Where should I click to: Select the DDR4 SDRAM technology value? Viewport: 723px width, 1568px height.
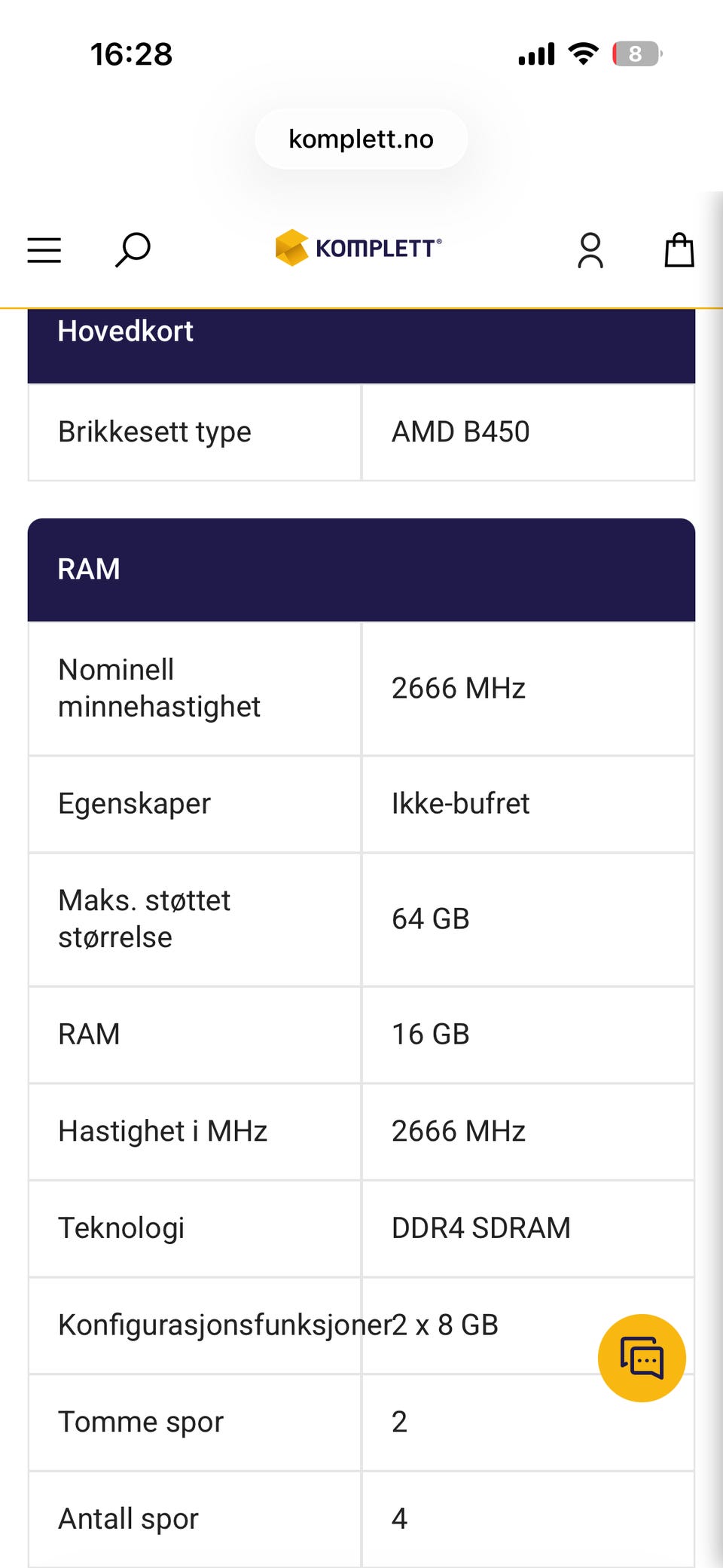(481, 1228)
